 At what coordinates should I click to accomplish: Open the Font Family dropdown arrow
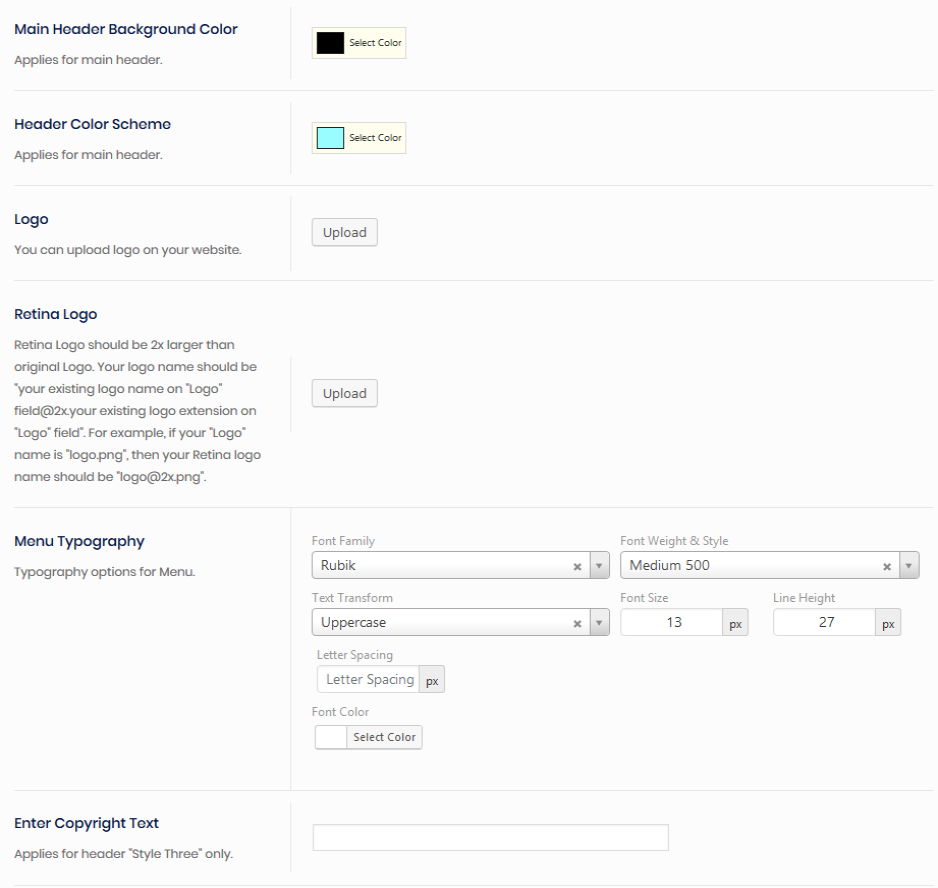tap(600, 566)
